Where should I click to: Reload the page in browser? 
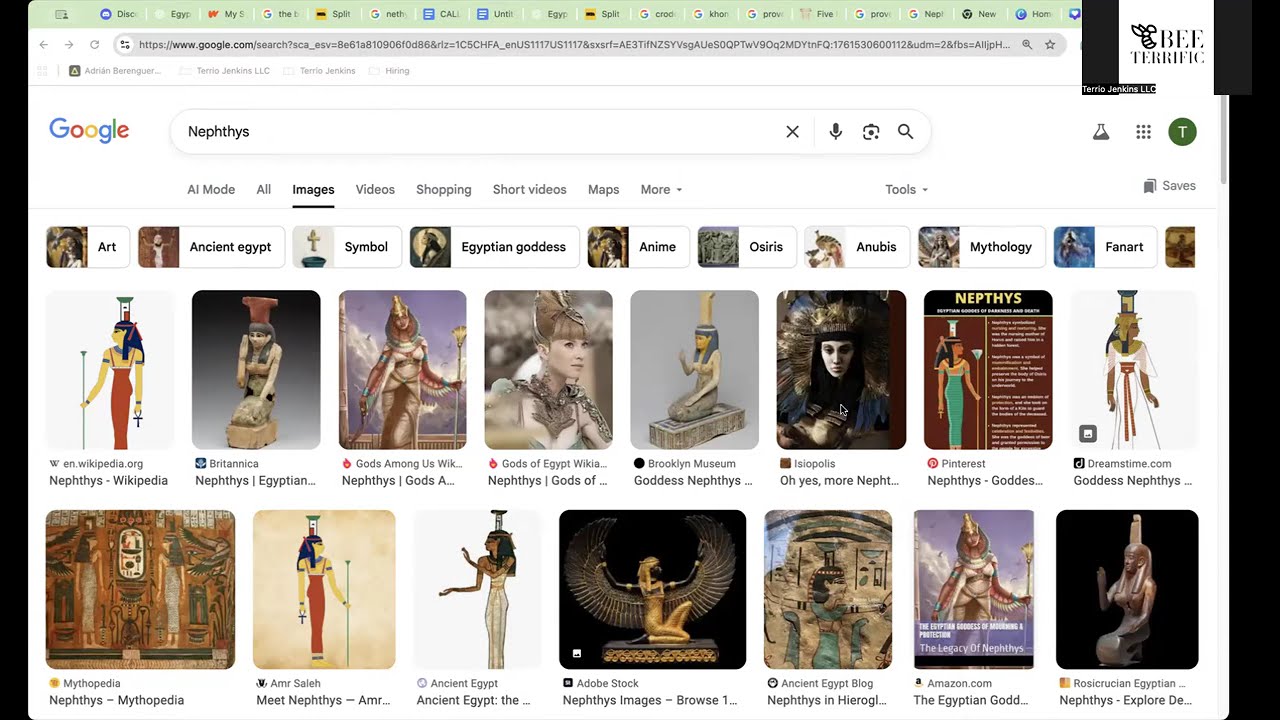(x=94, y=45)
